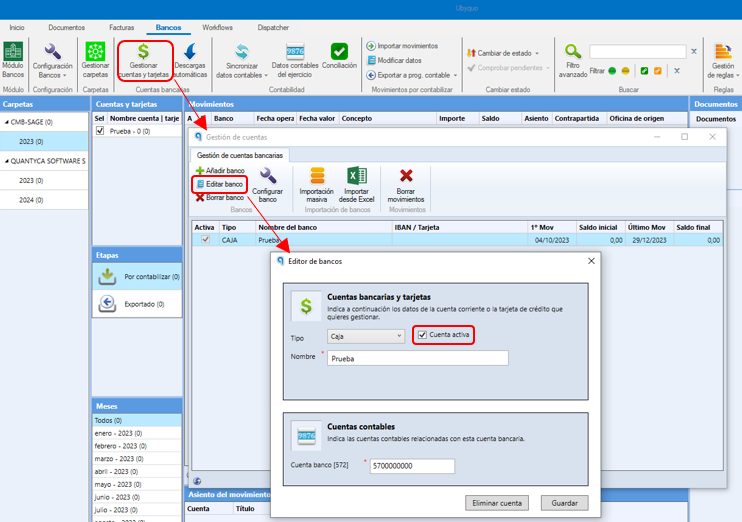The width and height of the screenshot is (742, 522).
Task: Select month marzo - 2023 (0)
Action: tap(137, 459)
